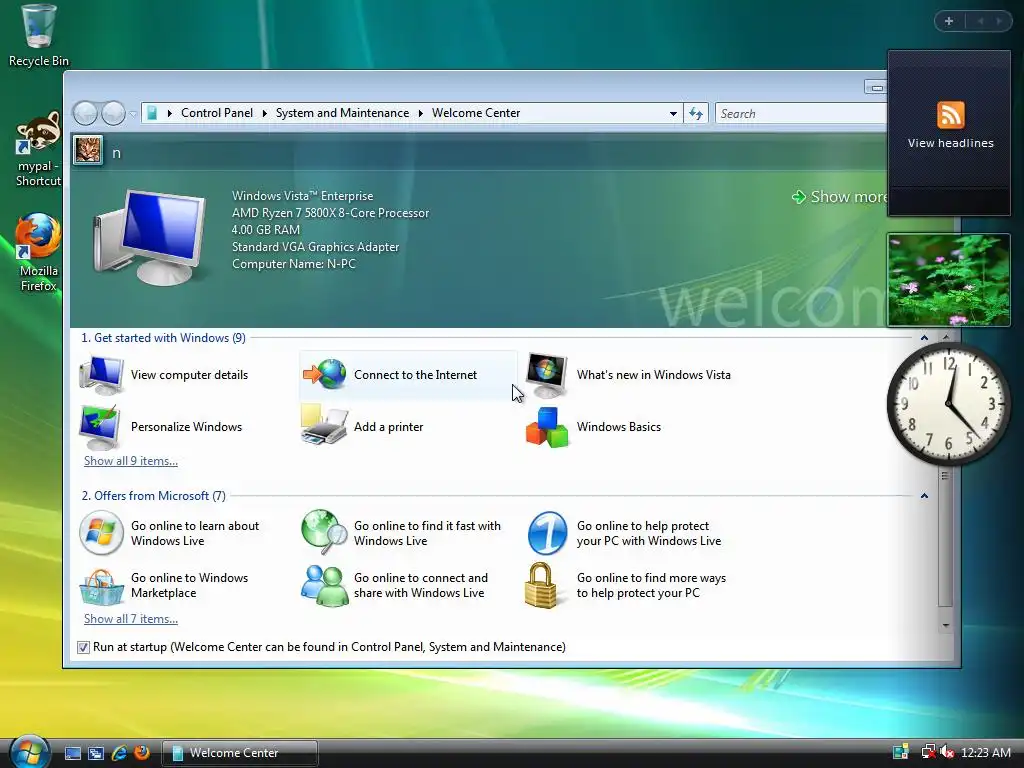Click the Windows Basics label
Image resolution: width=1024 pixels, height=768 pixels.
coord(618,427)
